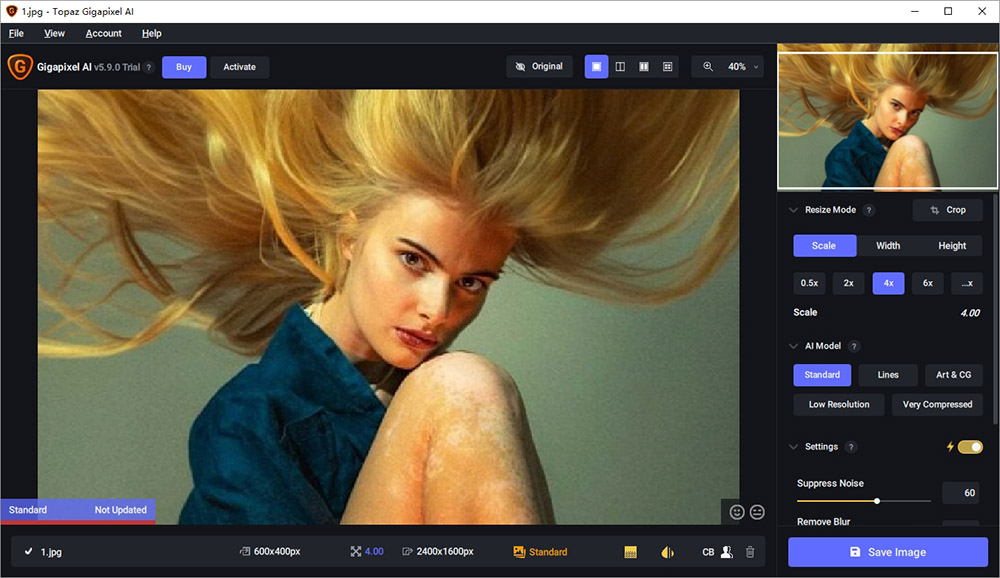The image size is (1000, 578).
Task: Switch to side-by-side view layout
Action: (x=644, y=67)
